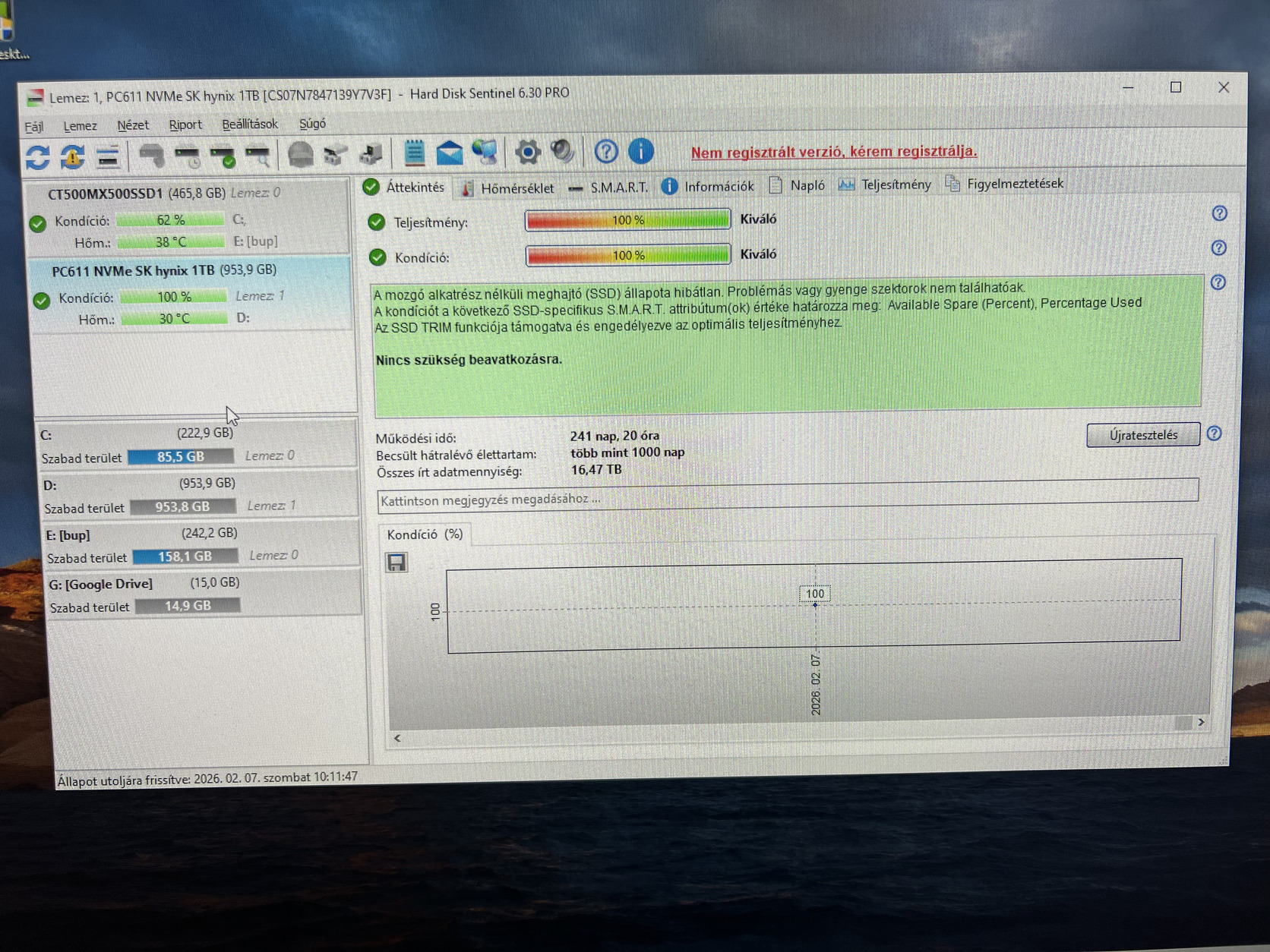Click the tower computer toolbar icon
Image resolution: width=1270 pixels, height=952 pixels.
point(371,154)
